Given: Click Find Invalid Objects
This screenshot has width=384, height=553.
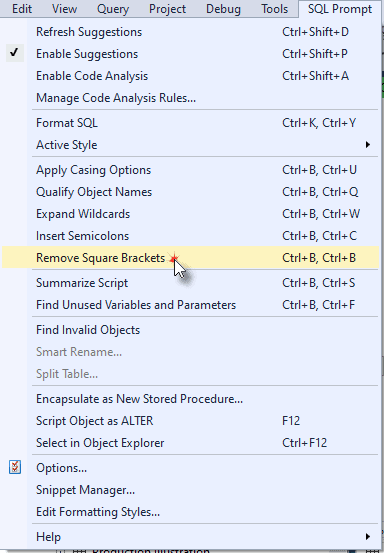Looking at the screenshot, I should pyautogui.click(x=190, y=330).
